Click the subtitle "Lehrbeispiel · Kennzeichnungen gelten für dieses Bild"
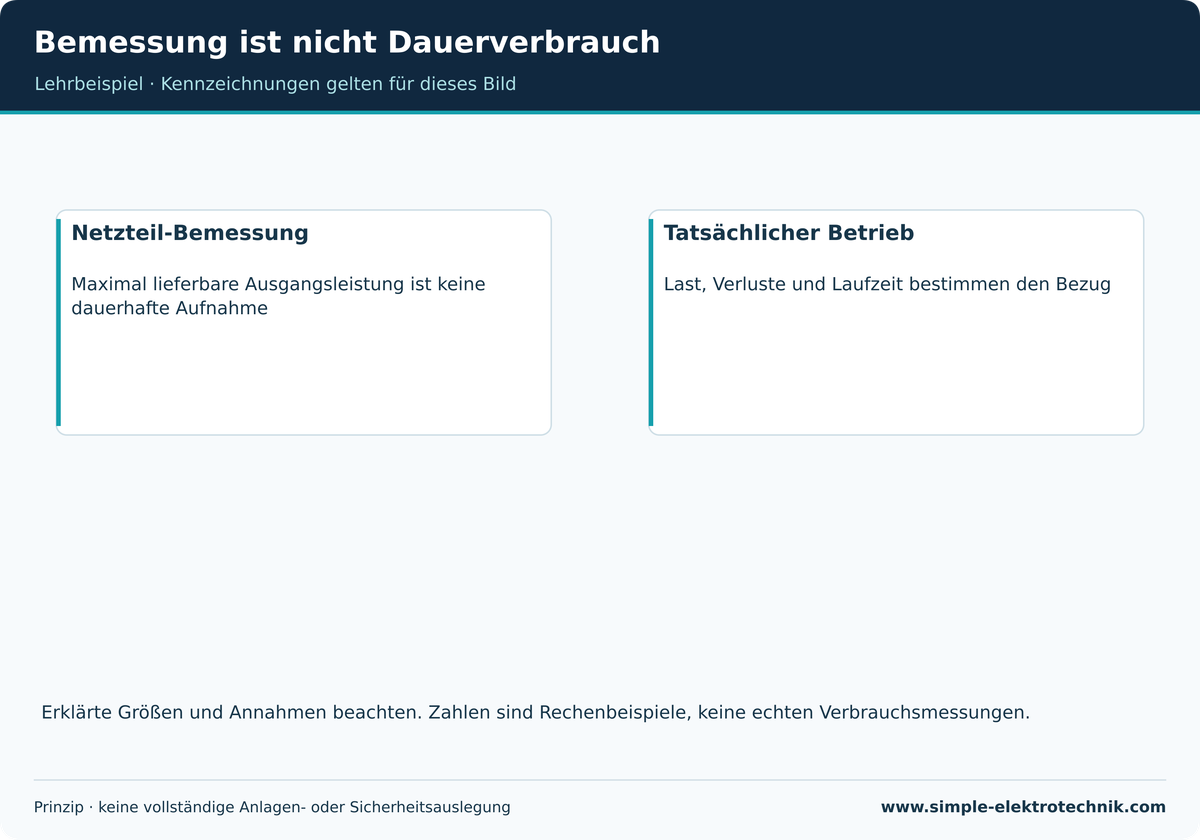1200x840 pixels. point(275,84)
